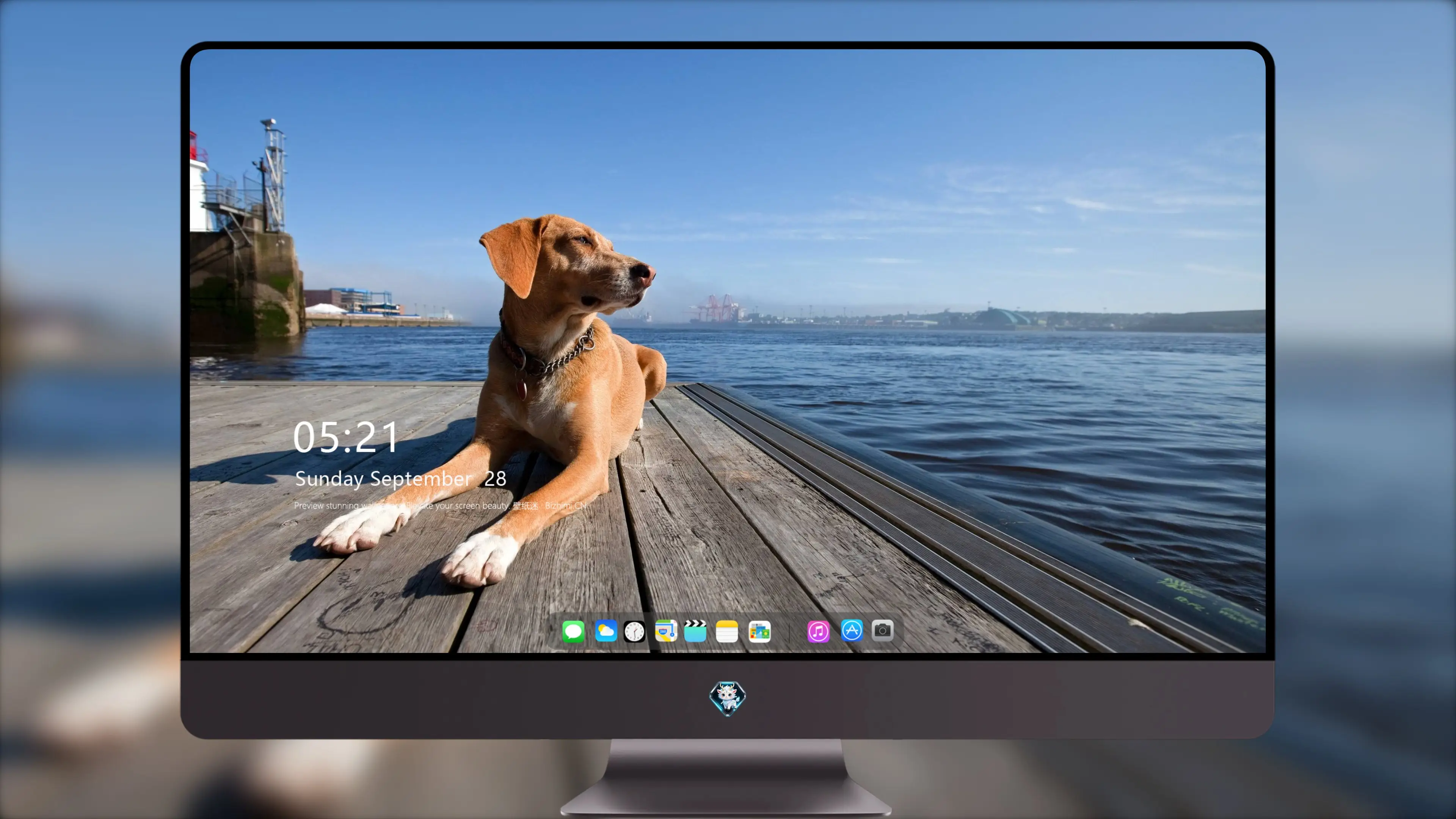Click the 'Preview stunning' caption line

(x=441, y=505)
